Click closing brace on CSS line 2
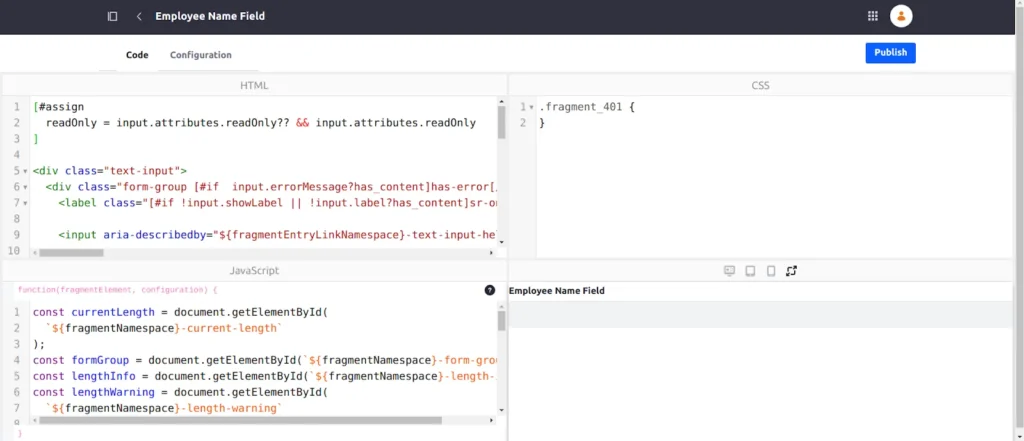Viewport: 1024px width, 441px height. tap(542, 123)
